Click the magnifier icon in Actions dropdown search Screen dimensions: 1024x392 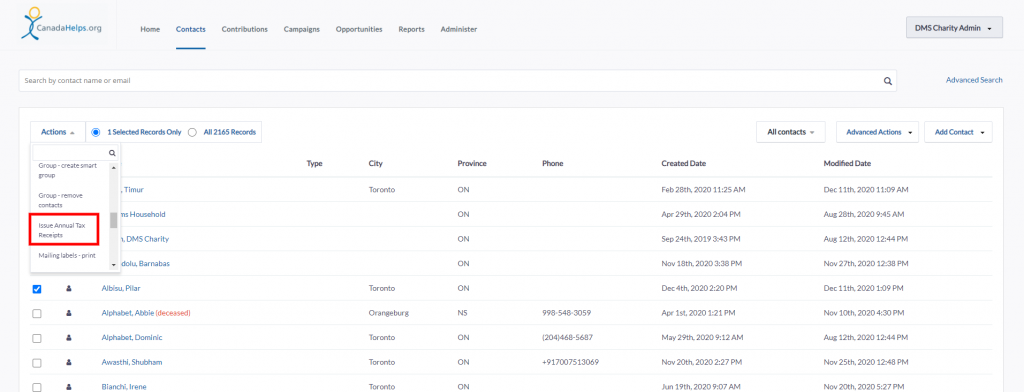click(x=112, y=153)
